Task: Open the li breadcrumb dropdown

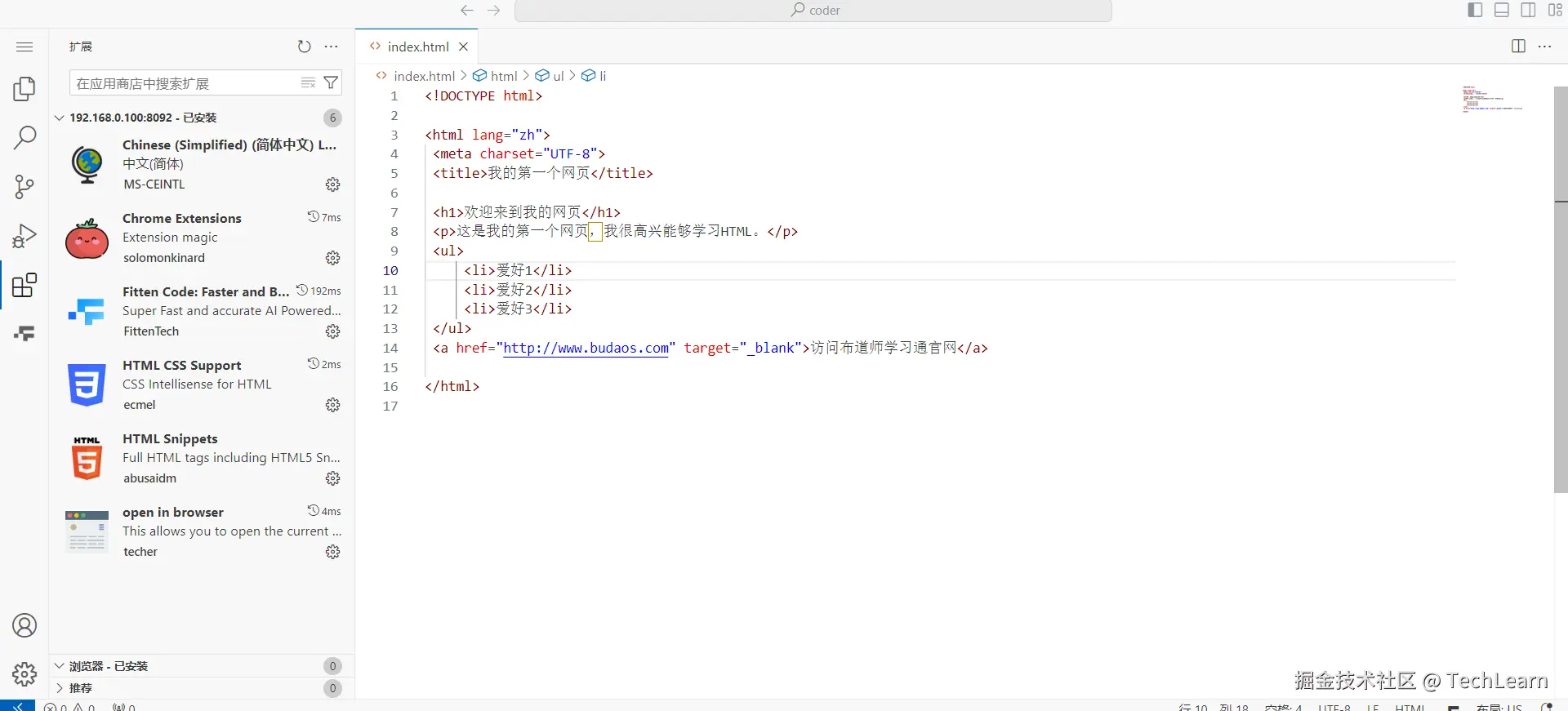Action: 594,76
